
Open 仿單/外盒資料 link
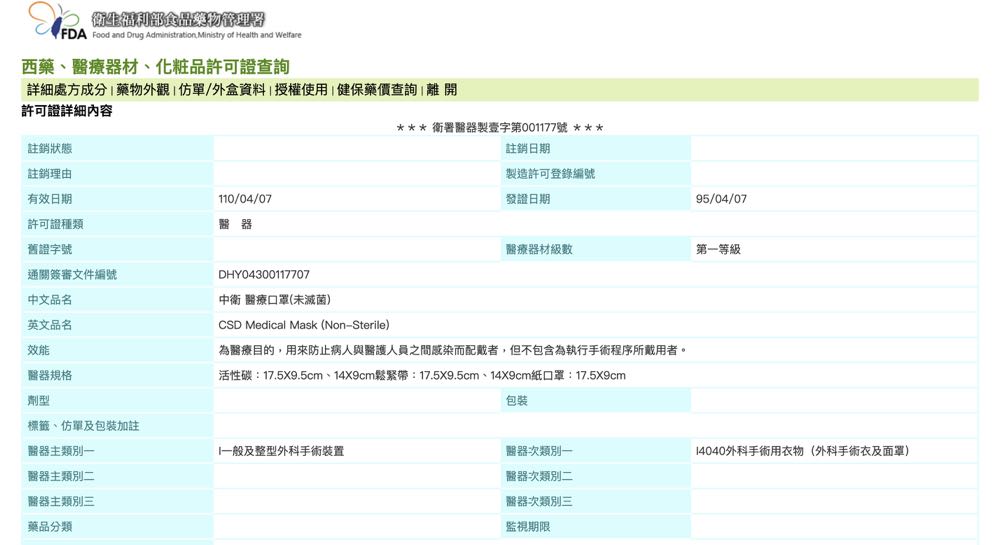(222, 90)
